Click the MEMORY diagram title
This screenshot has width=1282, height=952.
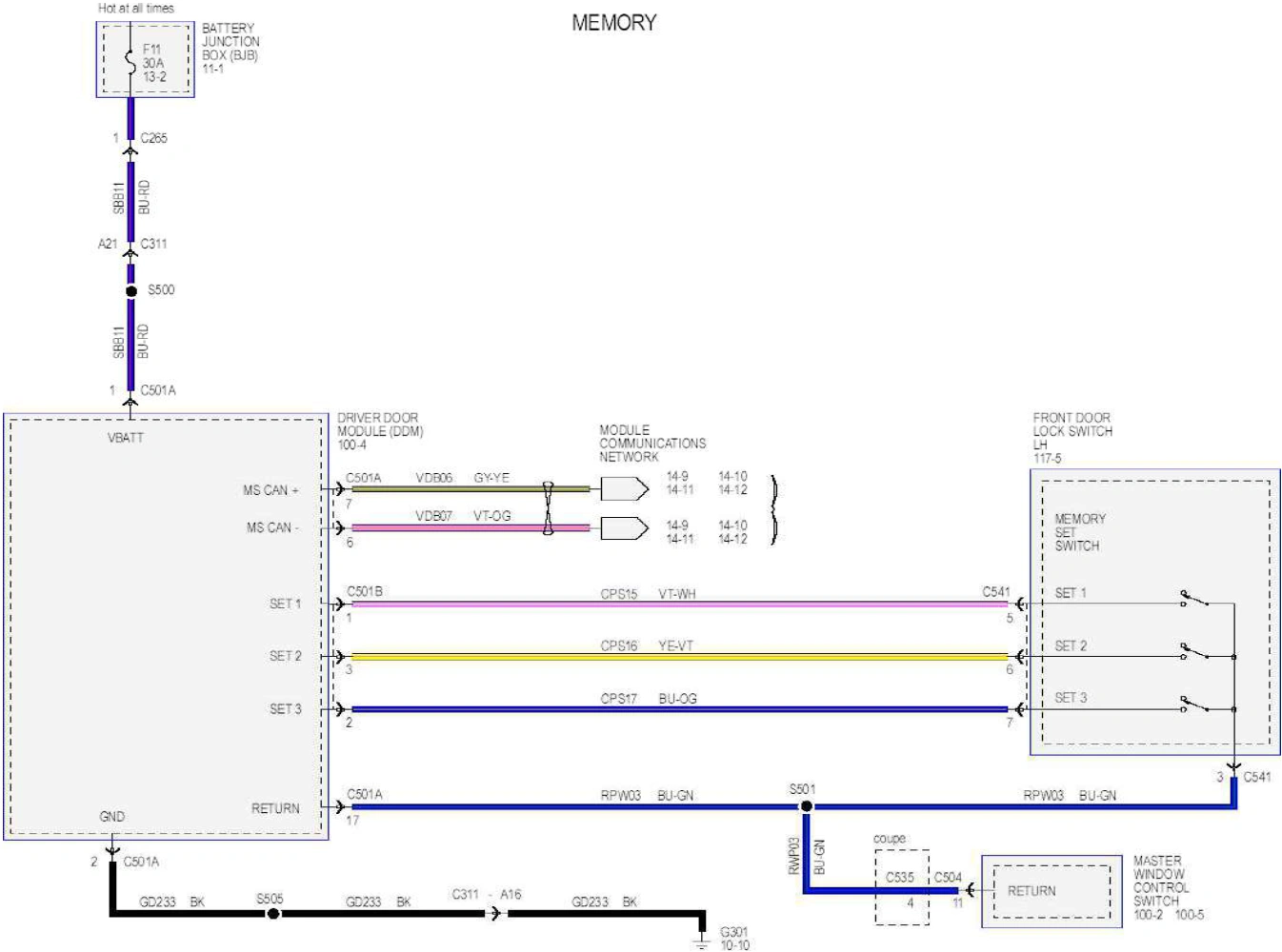tap(614, 23)
